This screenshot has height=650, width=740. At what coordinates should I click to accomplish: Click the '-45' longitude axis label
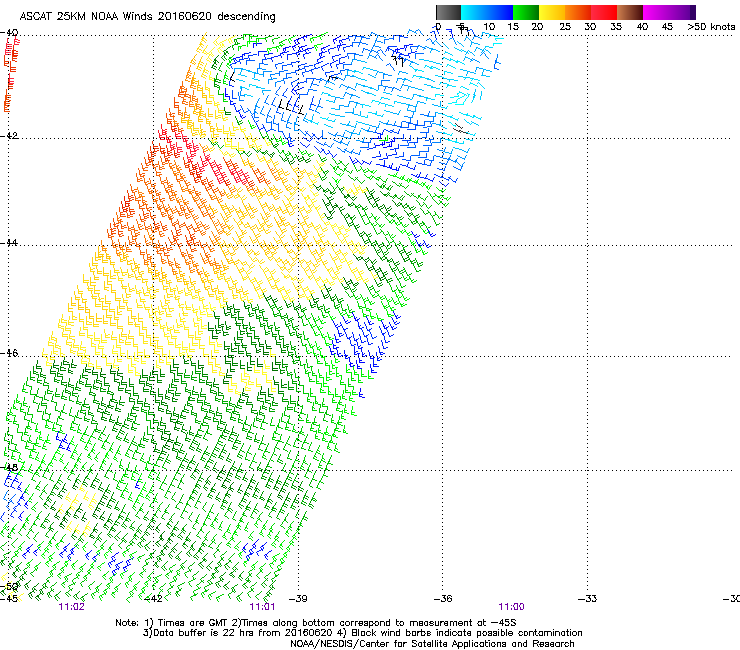click(x=9, y=599)
